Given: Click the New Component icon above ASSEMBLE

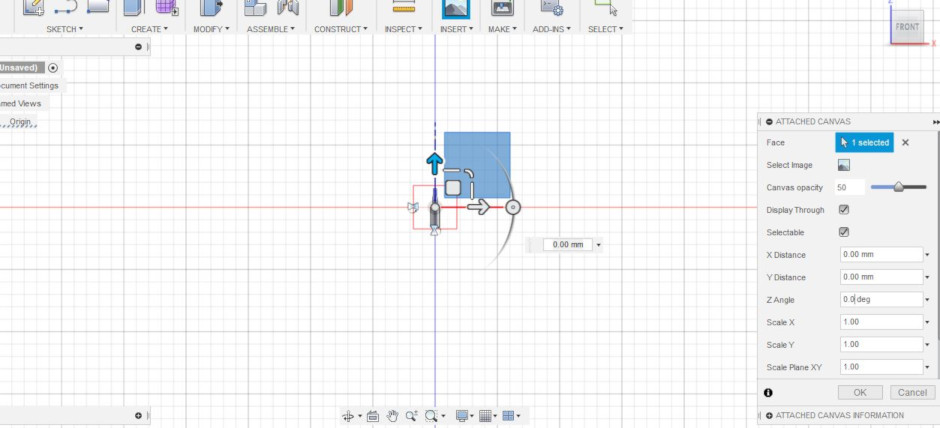Looking at the screenshot, I should tap(256, 8).
